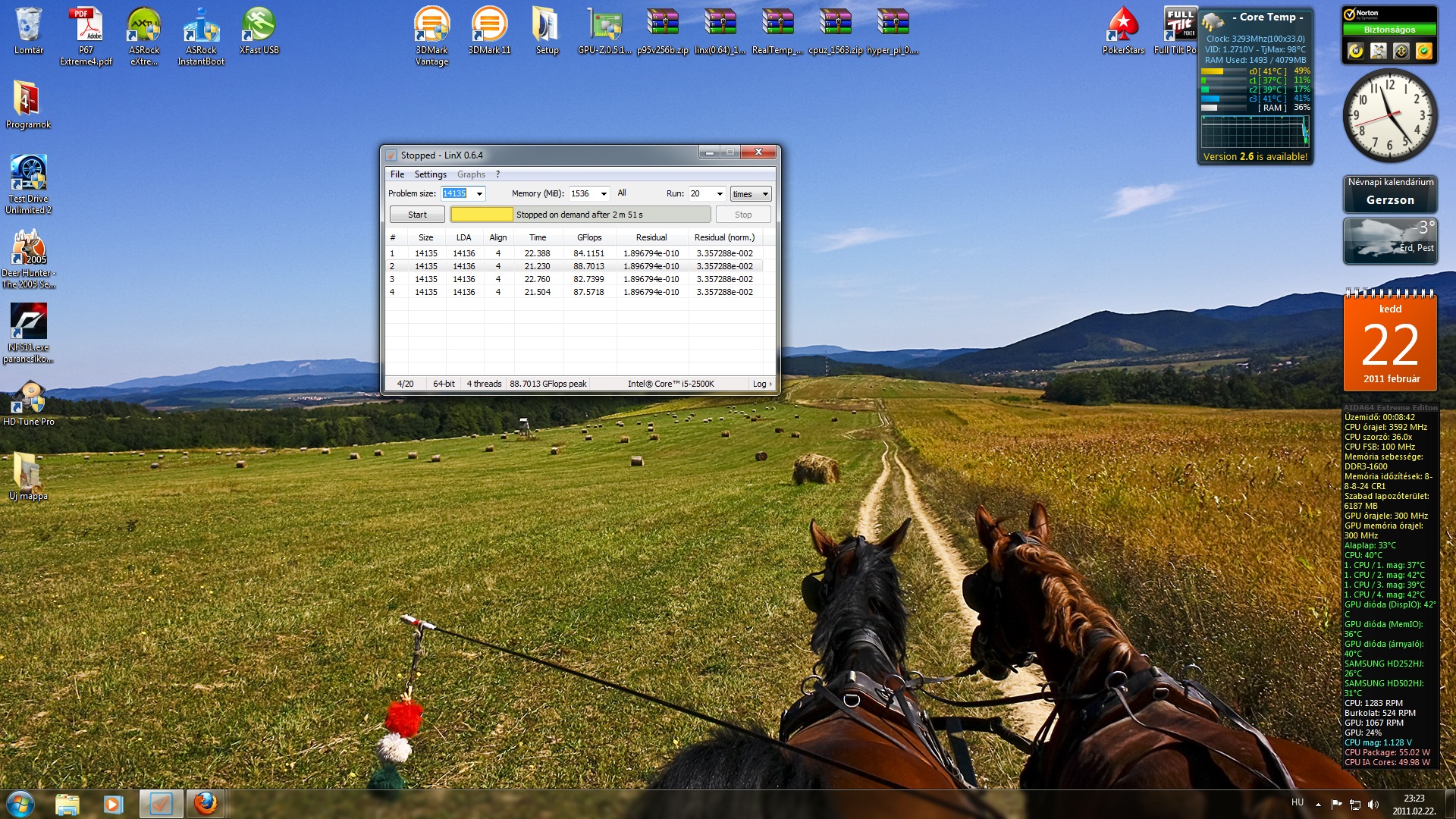Open the Settings menu in LinX
Image resolution: width=1456 pixels, height=819 pixels.
coord(430,174)
